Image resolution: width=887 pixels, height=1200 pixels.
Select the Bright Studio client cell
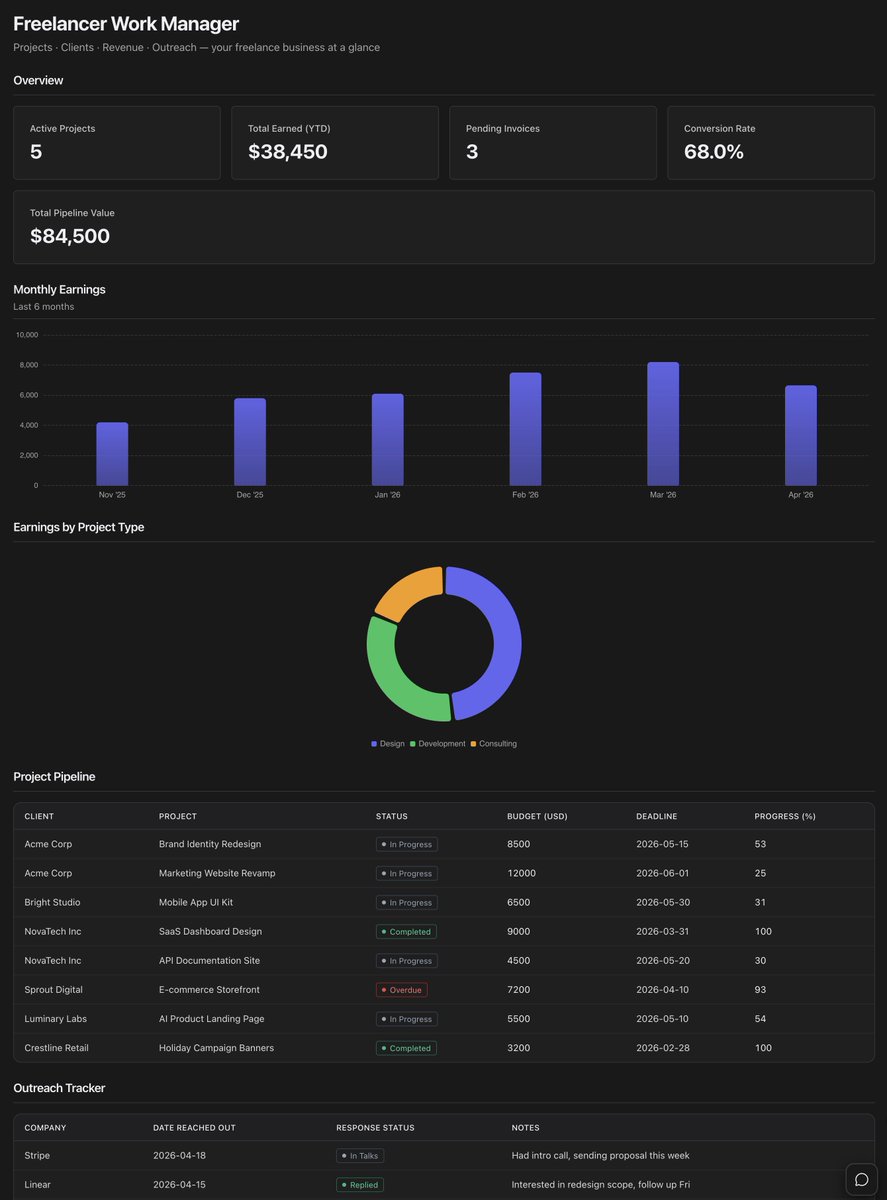52,902
